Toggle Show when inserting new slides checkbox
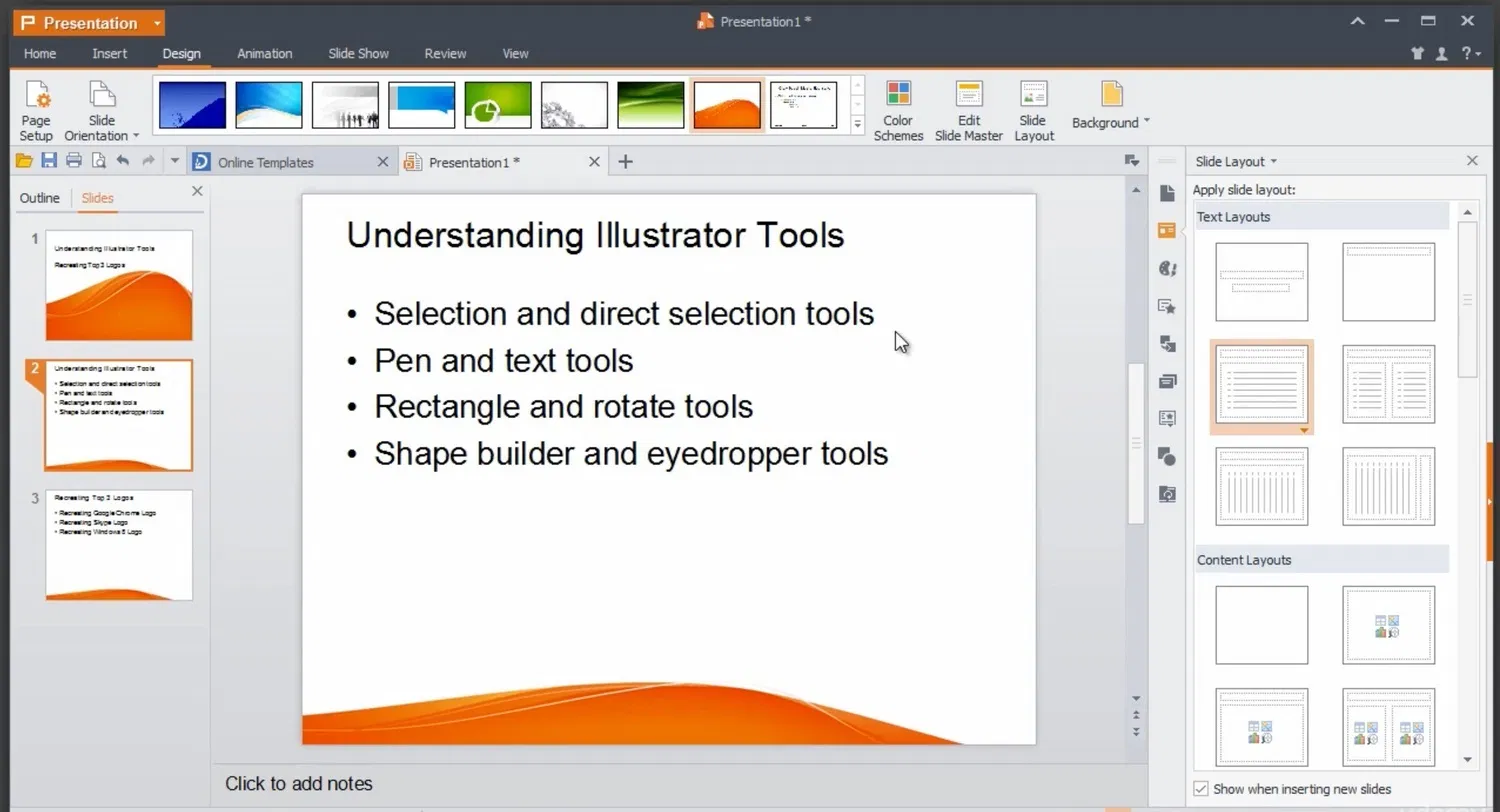 [x=1201, y=789]
